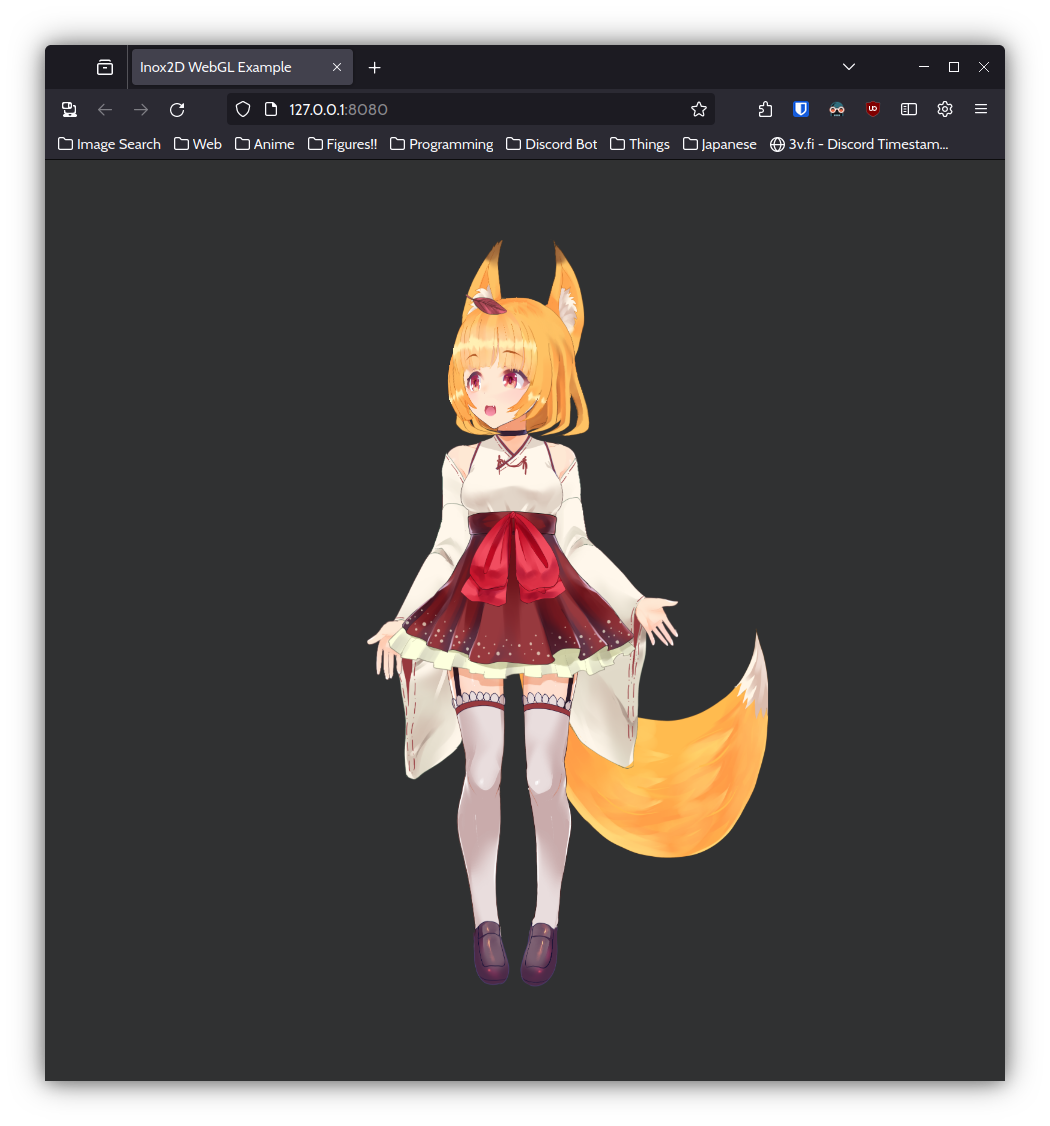Open the Firefox hamburger application menu

pyautogui.click(x=981, y=109)
